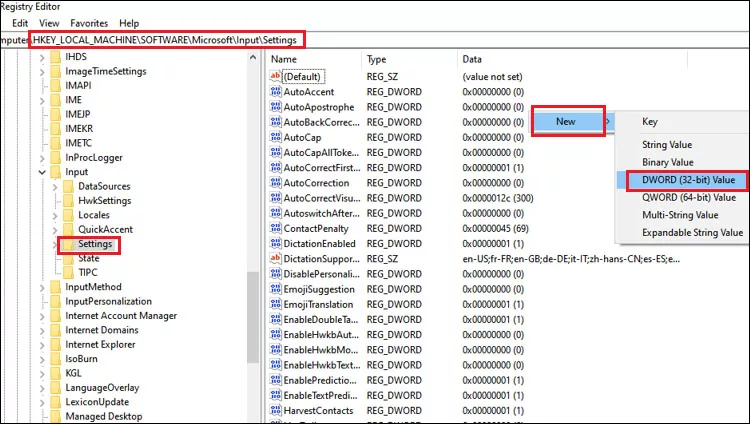The height and width of the screenshot is (424, 750).
Task: Select the HwkSettings key label
Action: click(105, 201)
